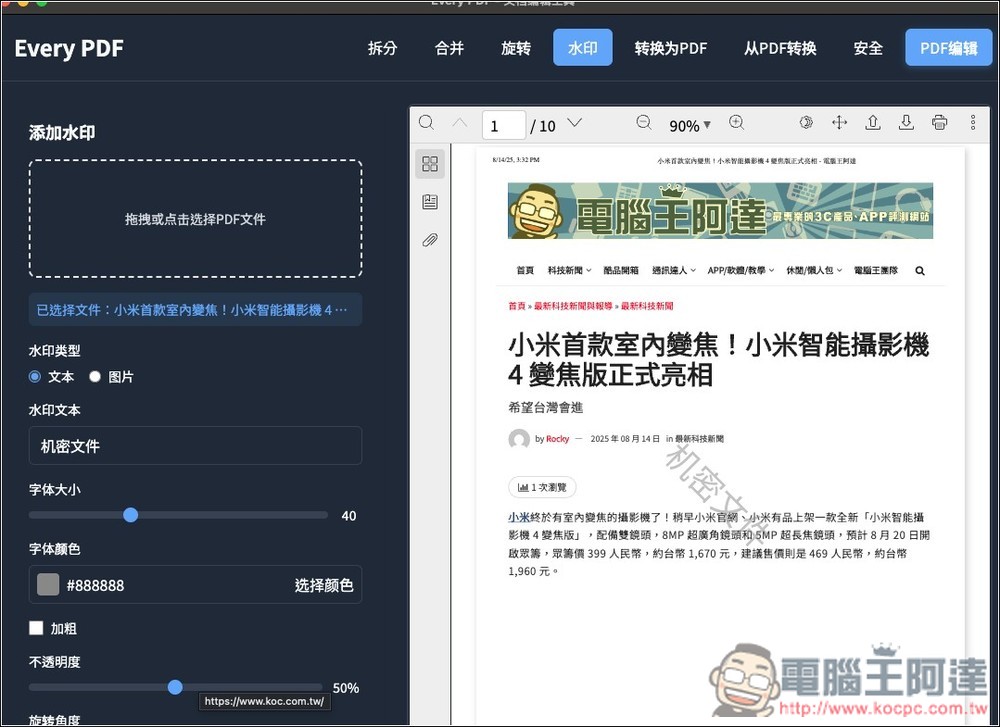Click the 小米 hyperlink in article text

(x=518, y=517)
